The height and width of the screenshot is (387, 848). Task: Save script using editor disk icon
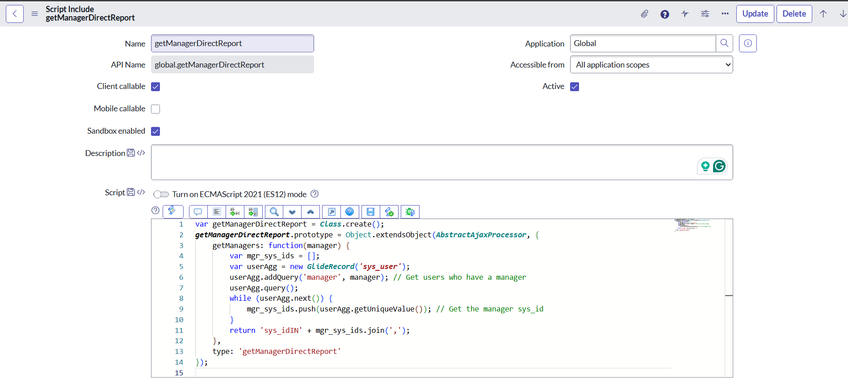pyautogui.click(x=371, y=211)
